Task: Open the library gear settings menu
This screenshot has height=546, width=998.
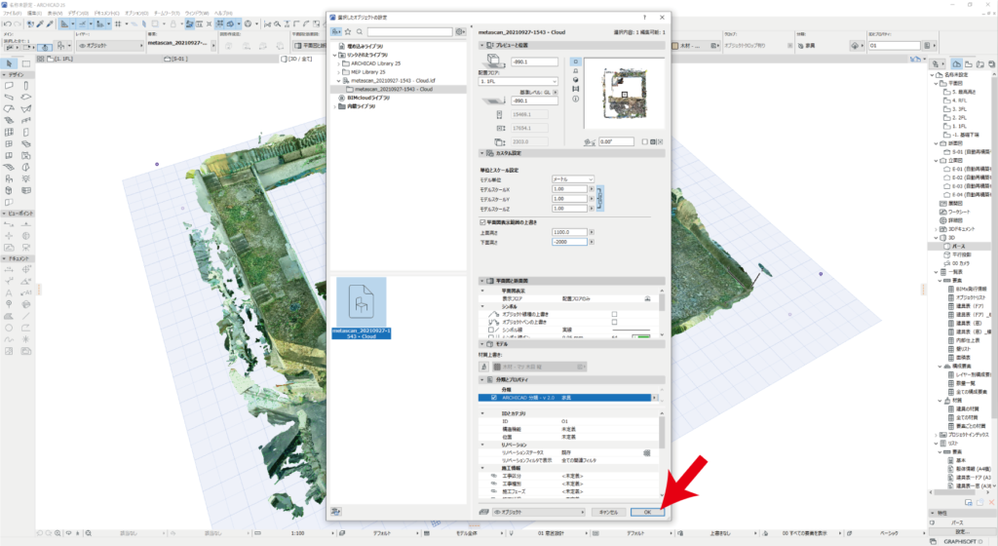Action: (460, 32)
